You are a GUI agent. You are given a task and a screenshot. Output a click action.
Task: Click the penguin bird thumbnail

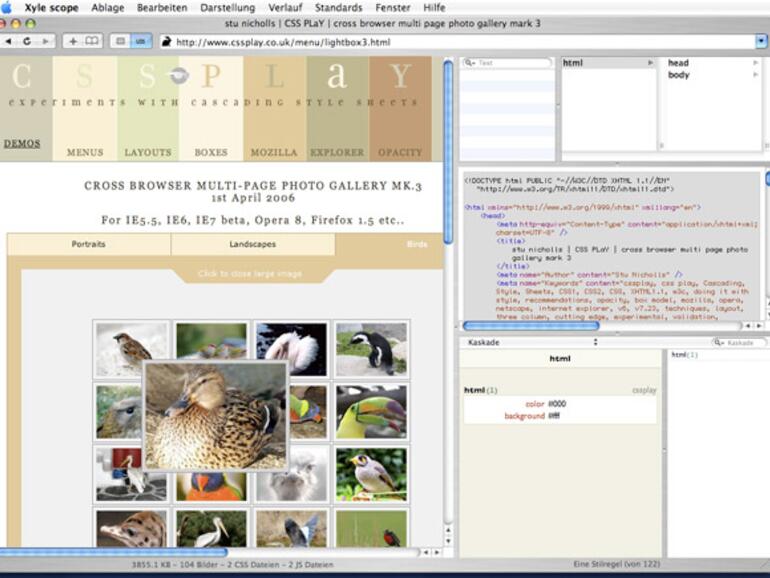(x=371, y=349)
